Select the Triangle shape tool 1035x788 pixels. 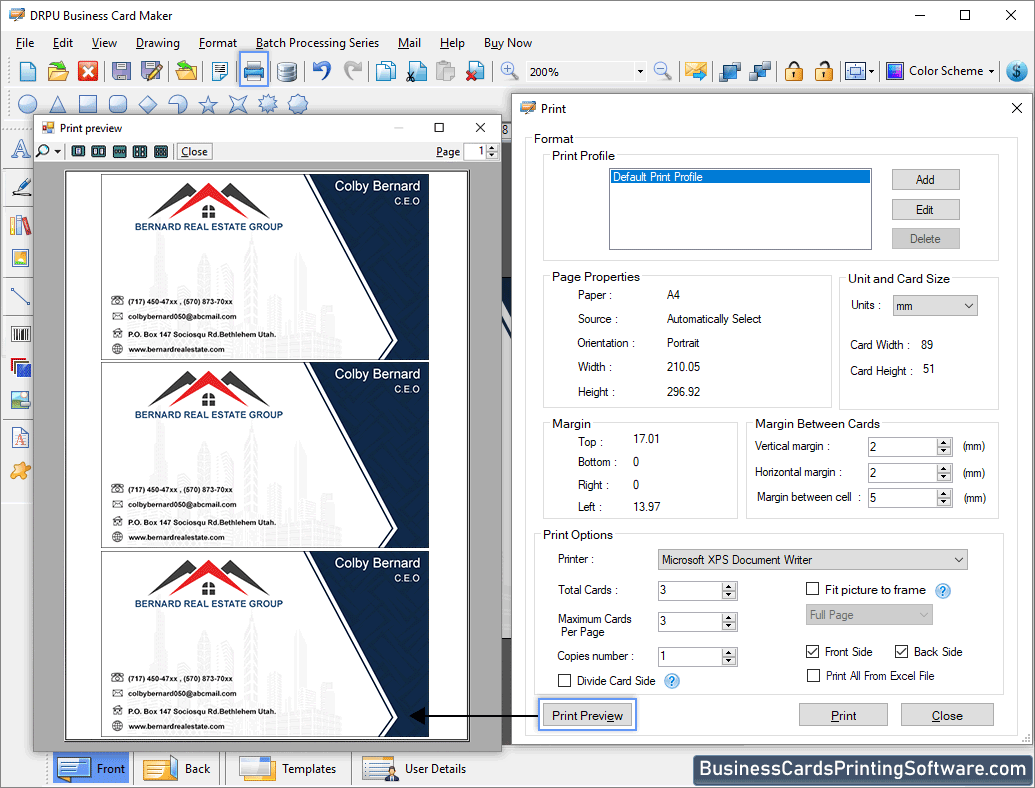[x=57, y=104]
